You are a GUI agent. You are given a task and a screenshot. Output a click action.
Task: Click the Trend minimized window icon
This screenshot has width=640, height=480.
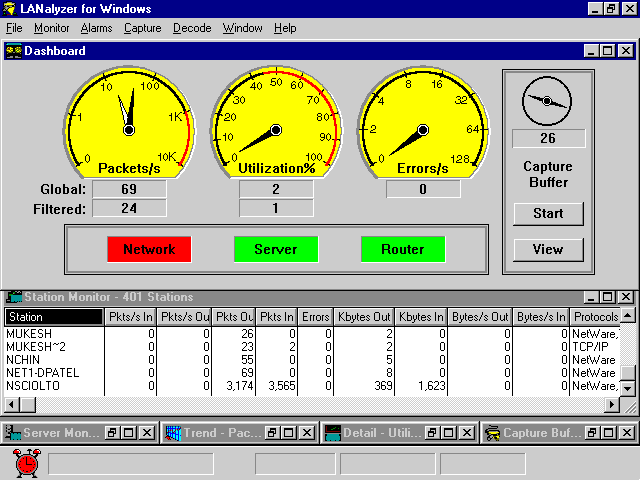173,433
